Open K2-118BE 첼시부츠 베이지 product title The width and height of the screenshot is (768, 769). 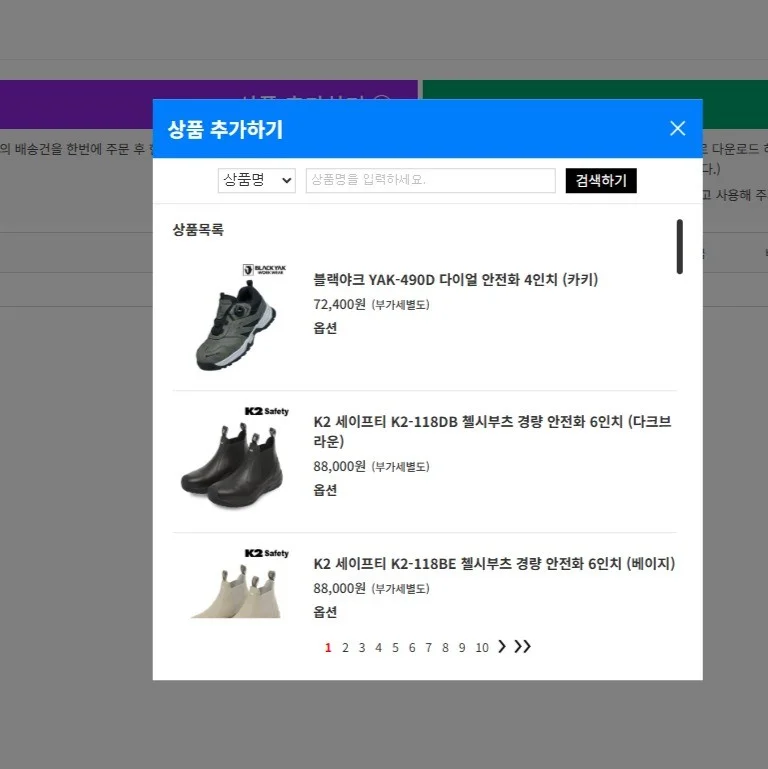tap(494, 564)
